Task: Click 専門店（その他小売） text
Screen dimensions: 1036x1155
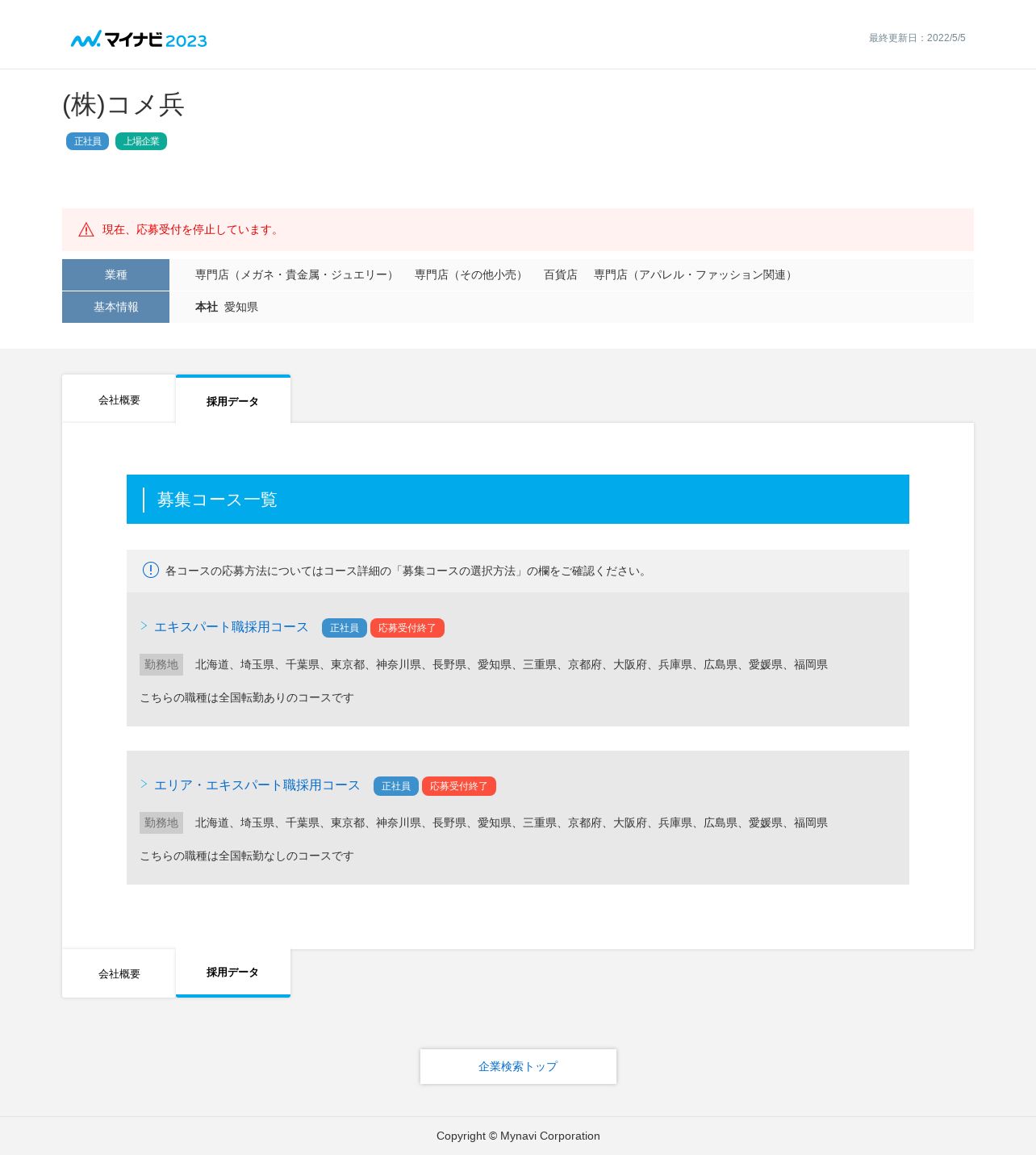Action: coord(471,274)
